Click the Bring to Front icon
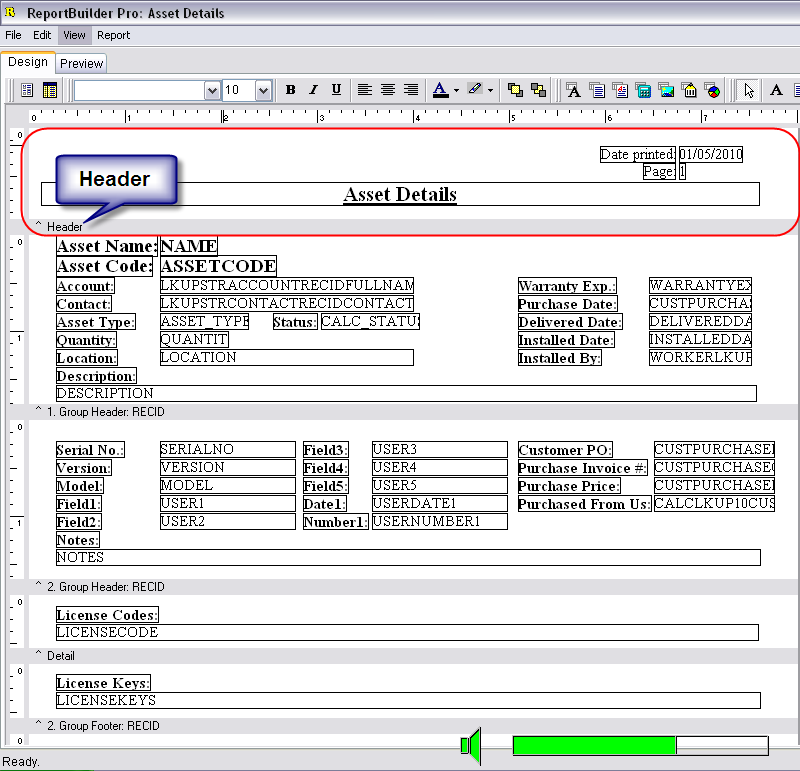This screenshot has width=800, height=771. [x=516, y=90]
